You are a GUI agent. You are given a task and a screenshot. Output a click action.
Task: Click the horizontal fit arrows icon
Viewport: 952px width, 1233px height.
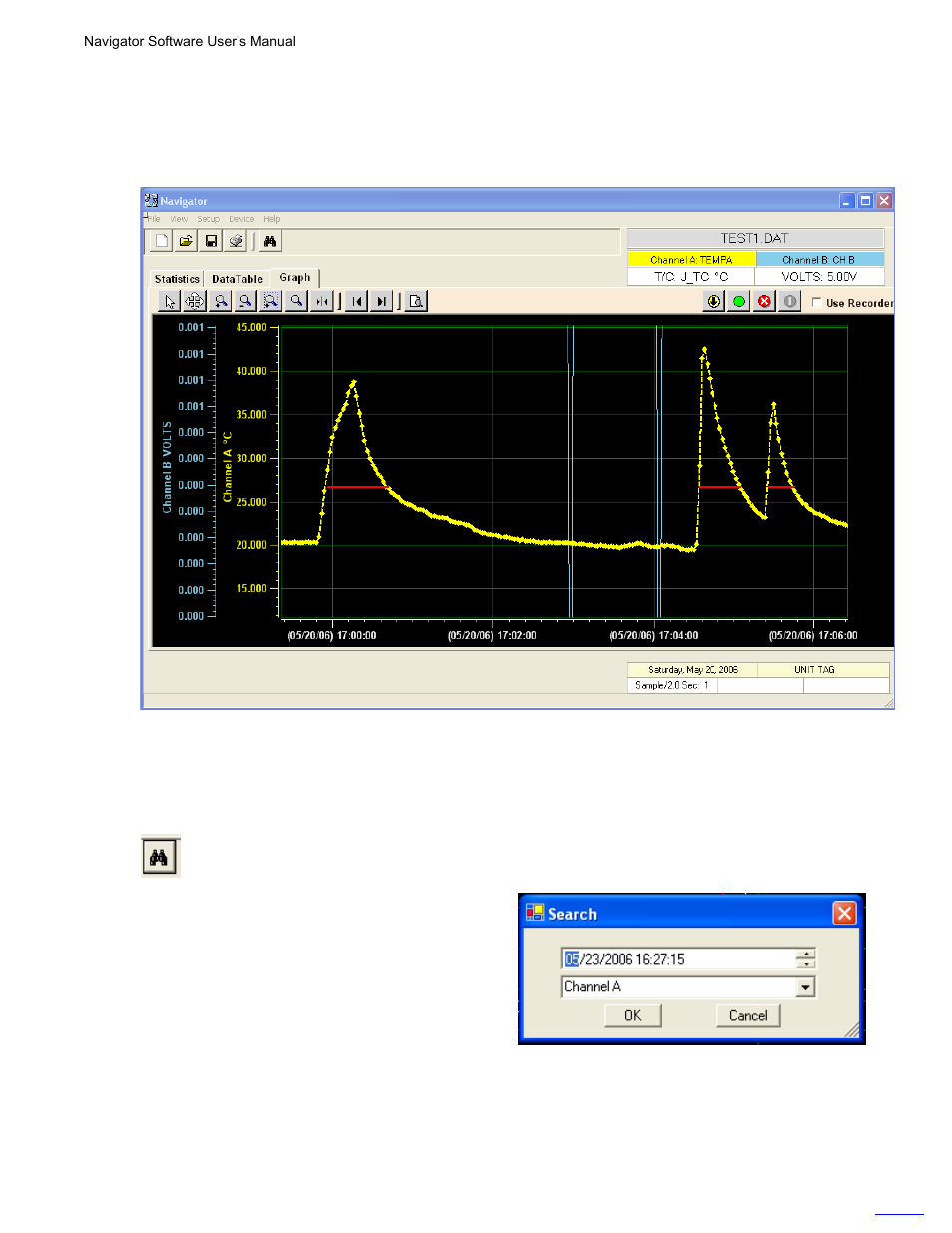(x=322, y=301)
